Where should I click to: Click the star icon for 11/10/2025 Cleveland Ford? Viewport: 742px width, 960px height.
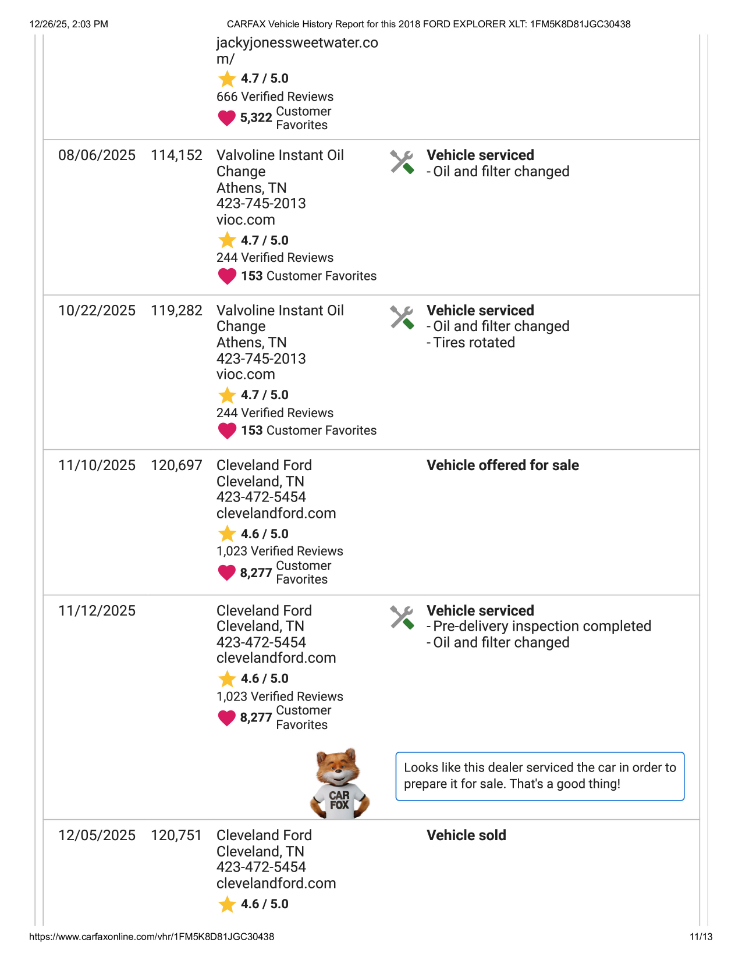[227, 534]
